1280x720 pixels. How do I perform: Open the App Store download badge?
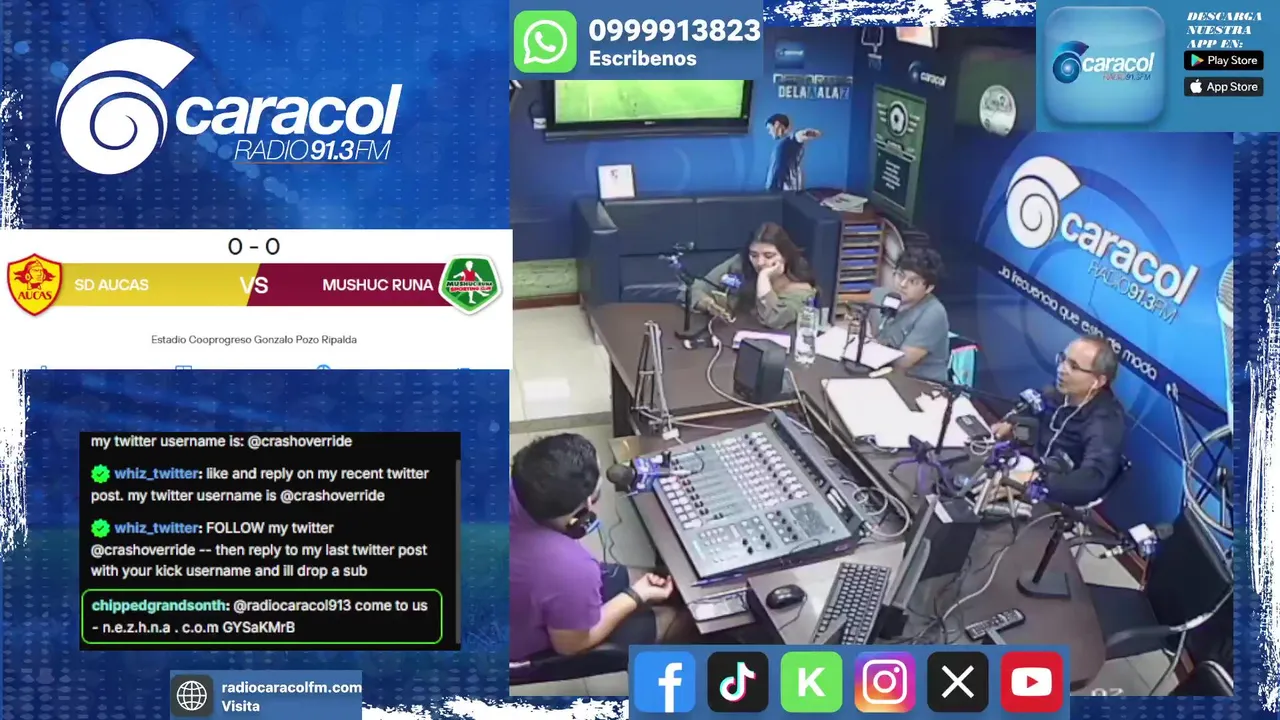click(1223, 87)
